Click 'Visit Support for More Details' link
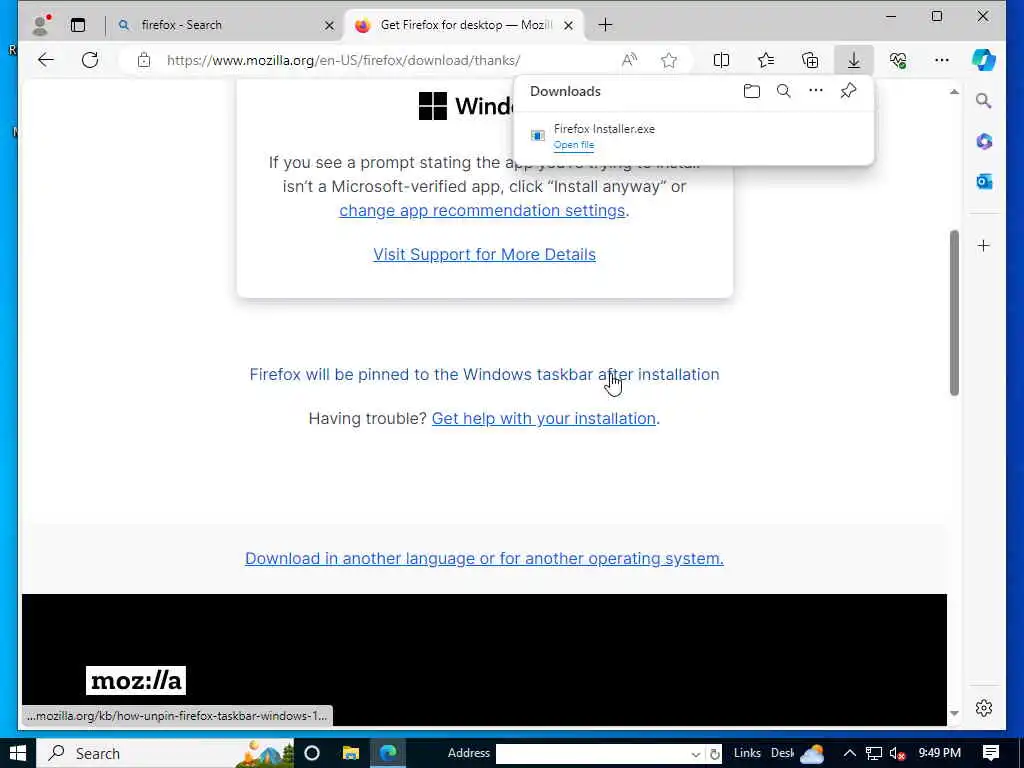Image resolution: width=1024 pixels, height=768 pixels. [484, 254]
